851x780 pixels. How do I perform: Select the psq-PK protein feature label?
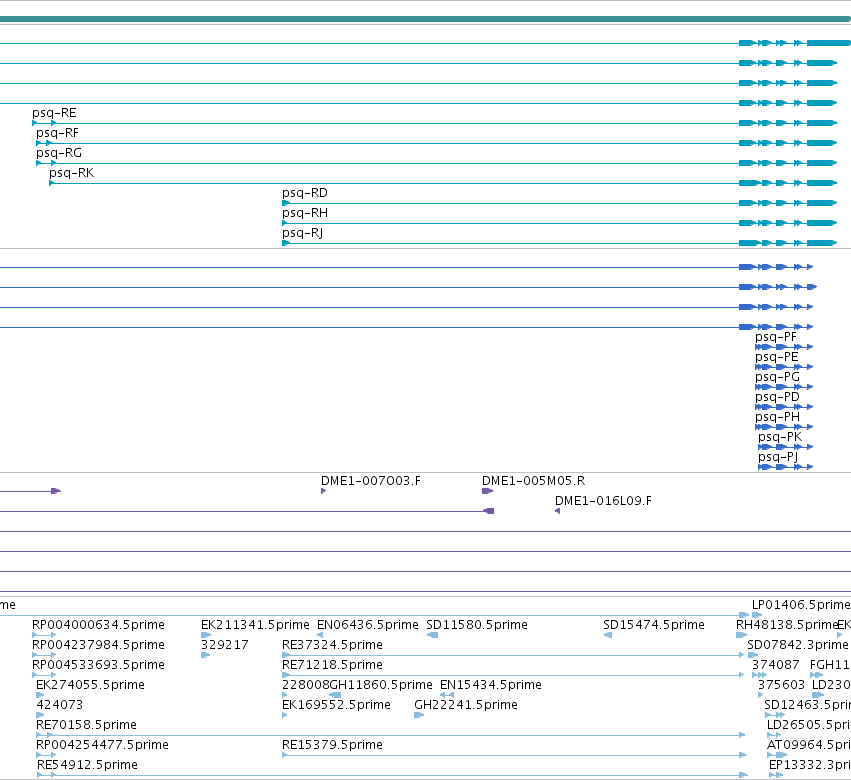coord(780,437)
